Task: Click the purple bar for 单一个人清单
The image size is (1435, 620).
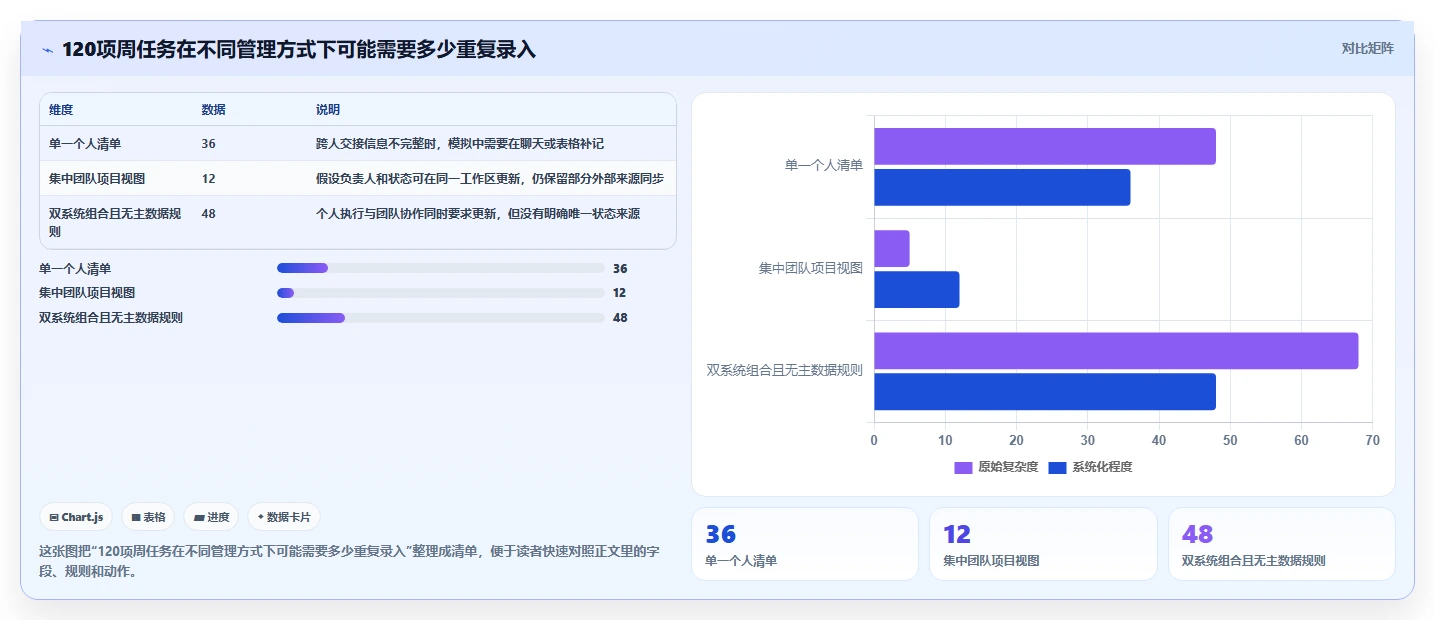Action: pos(1045,146)
